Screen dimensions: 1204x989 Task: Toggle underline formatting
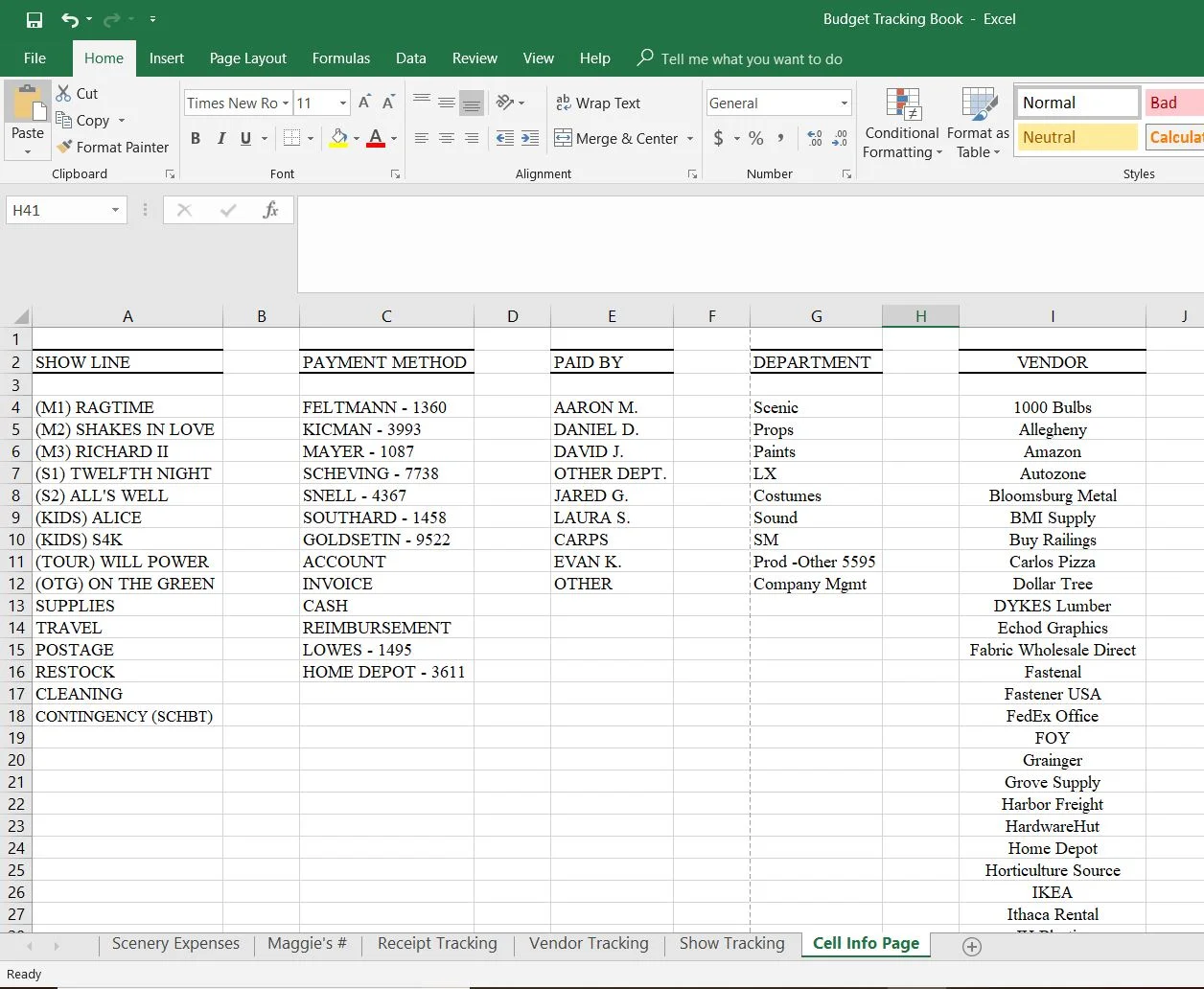[245, 138]
